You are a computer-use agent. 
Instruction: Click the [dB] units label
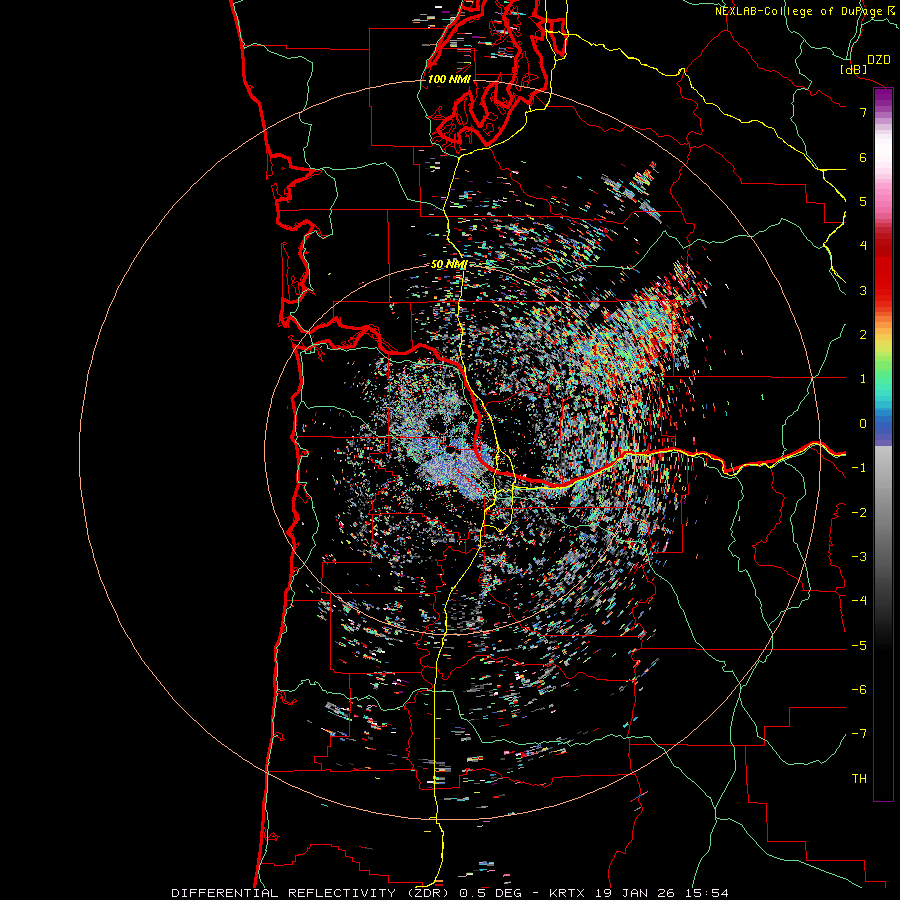click(x=853, y=69)
